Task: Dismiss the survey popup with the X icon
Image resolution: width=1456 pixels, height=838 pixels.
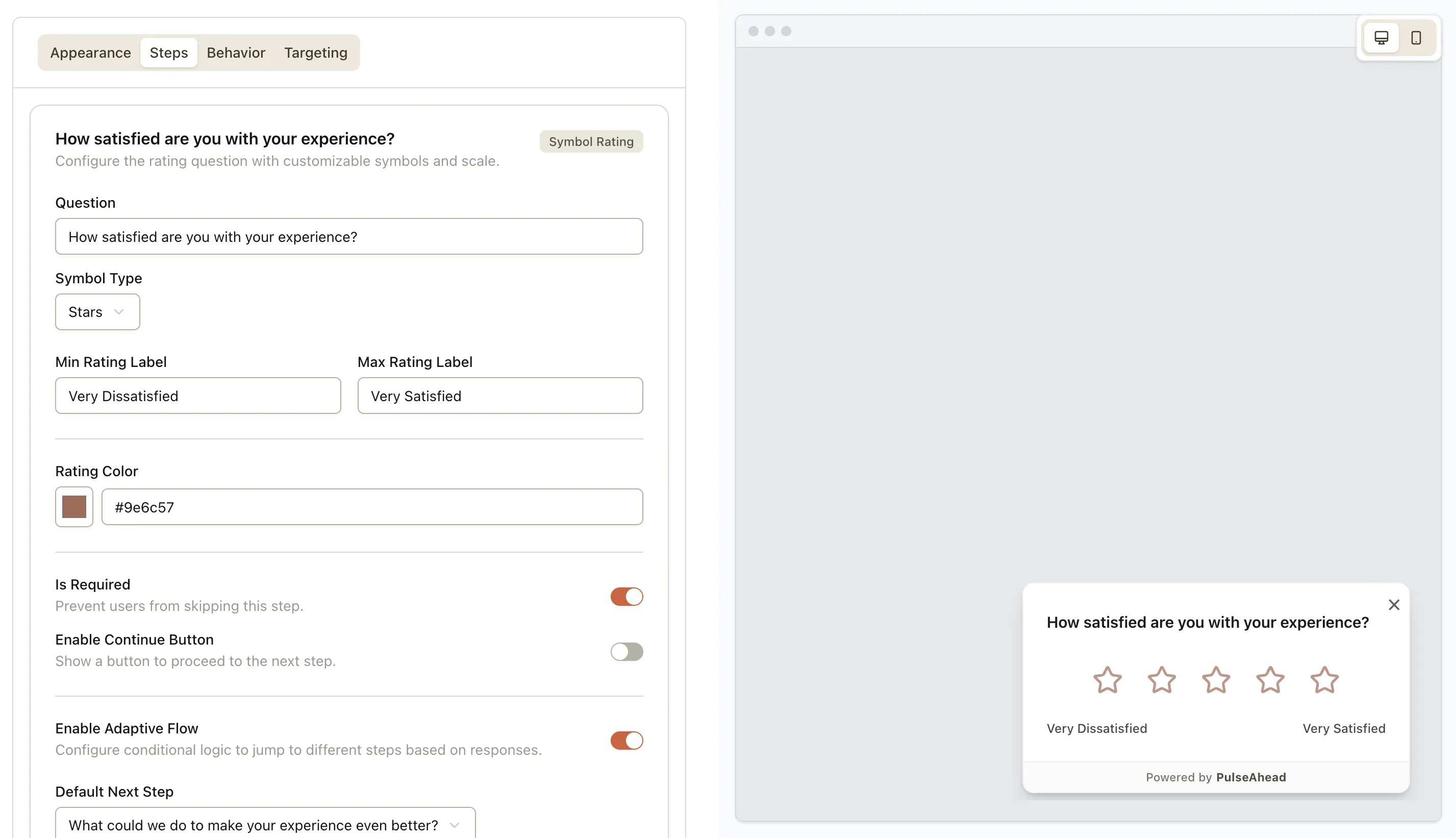Action: click(1394, 605)
